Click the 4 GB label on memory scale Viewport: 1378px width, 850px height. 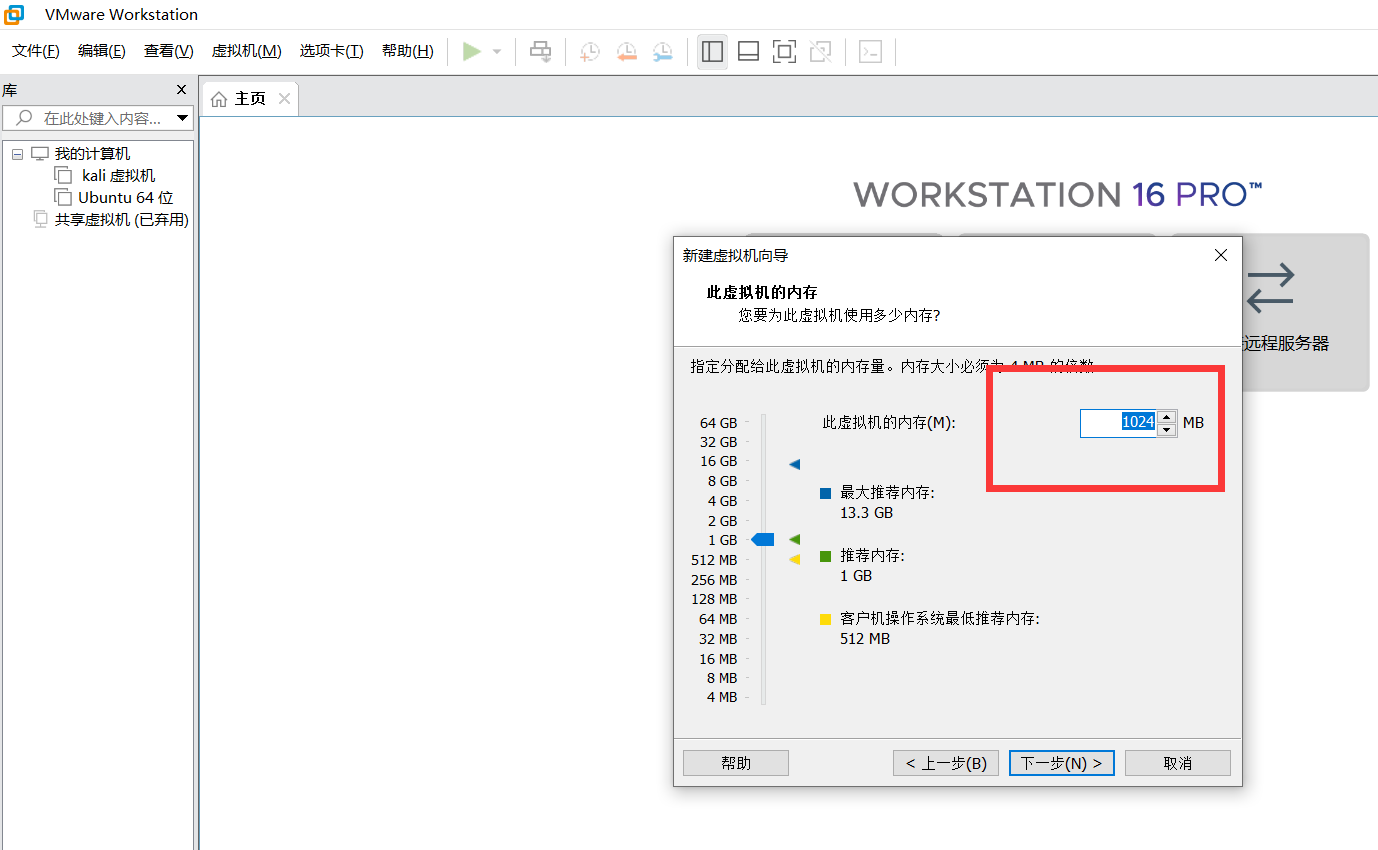[x=722, y=501]
